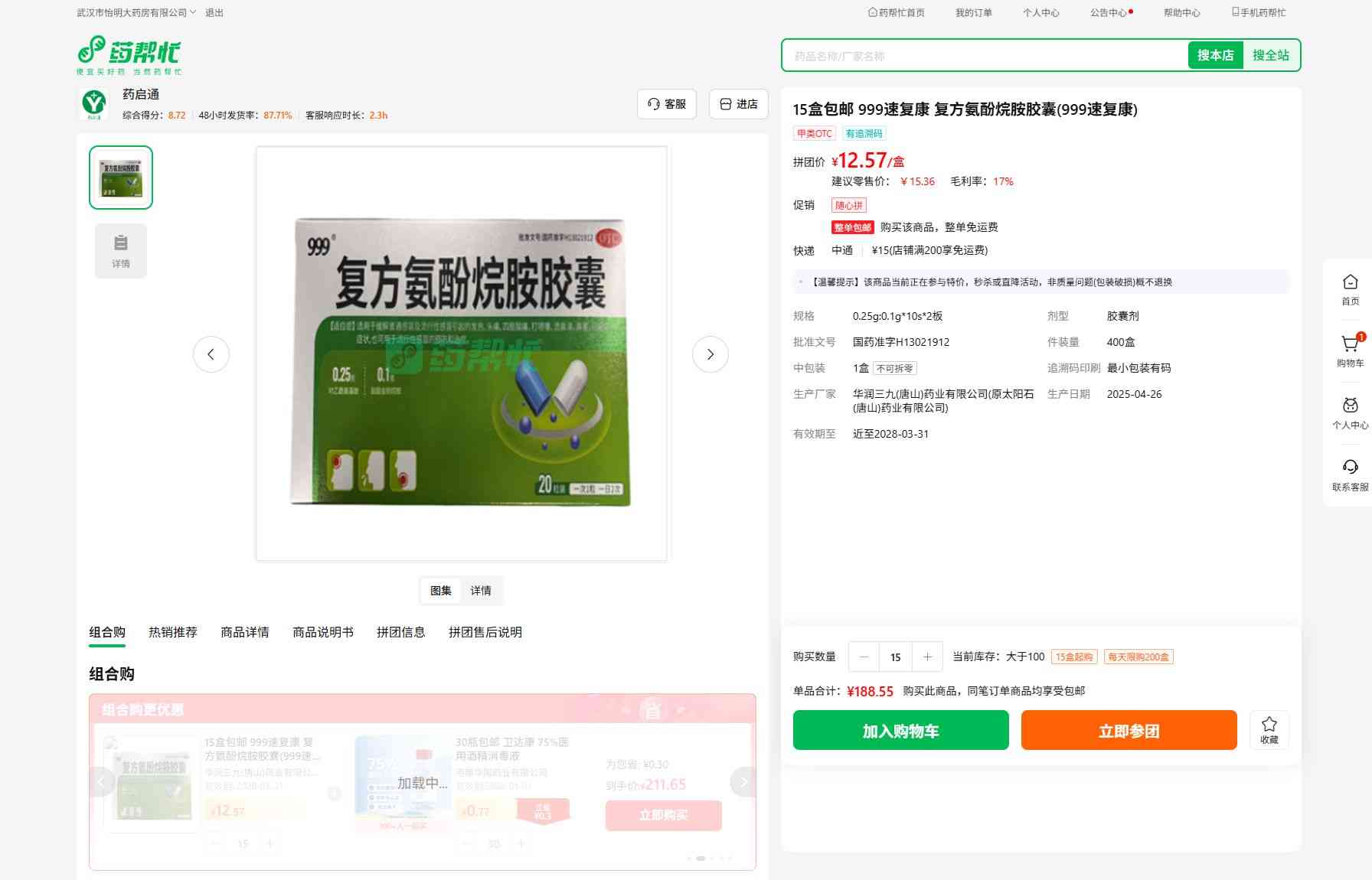
Task: Switch to the 拼团信息 tab
Action: click(x=400, y=632)
